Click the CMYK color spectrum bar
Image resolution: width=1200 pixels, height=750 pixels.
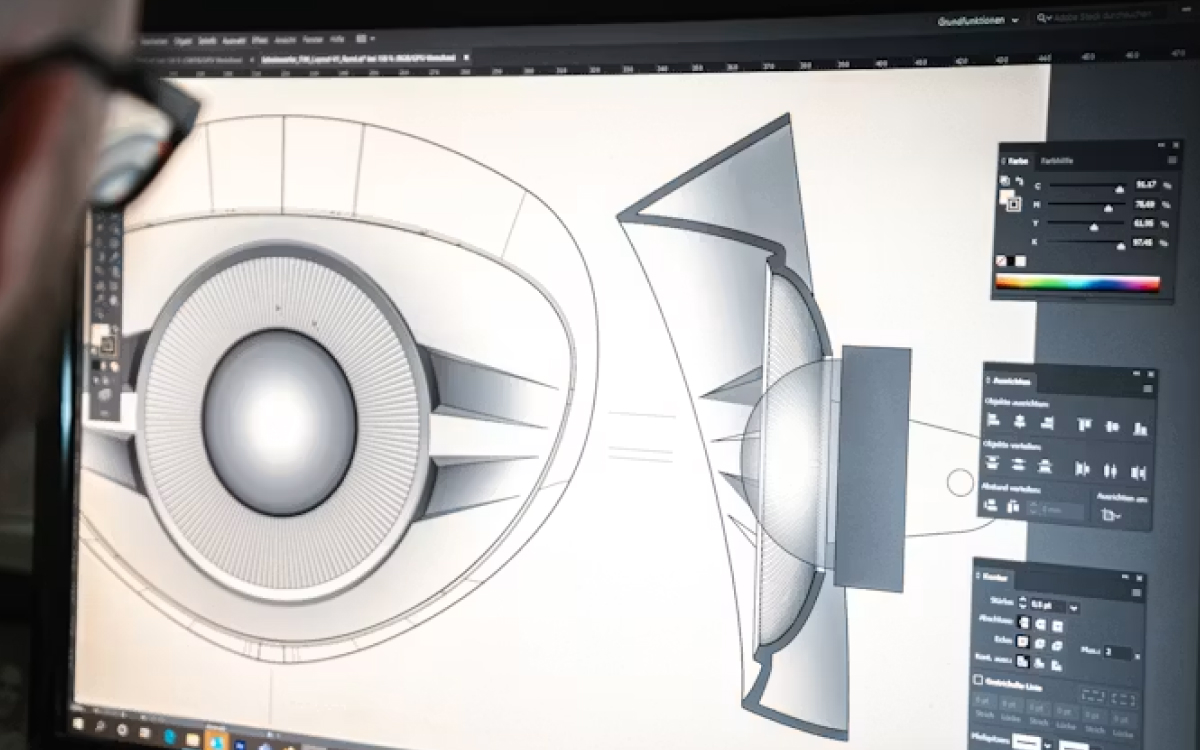[1078, 283]
